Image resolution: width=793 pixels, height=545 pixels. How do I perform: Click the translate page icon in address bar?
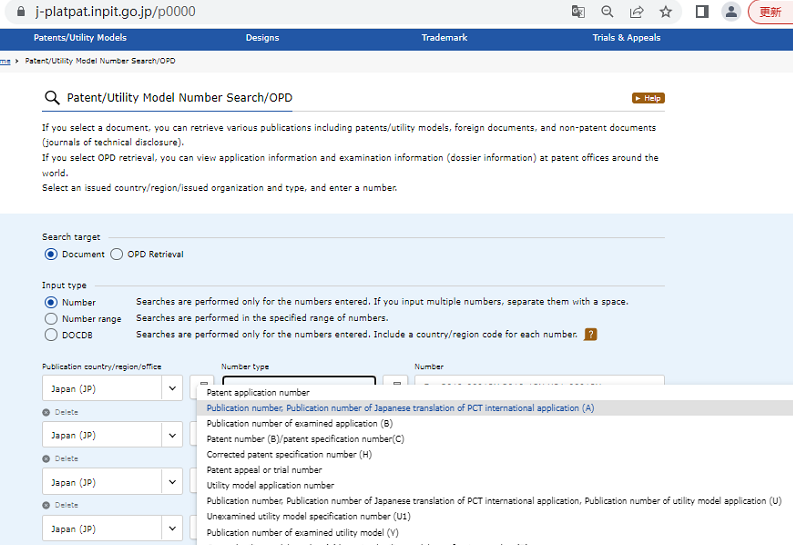coord(578,12)
